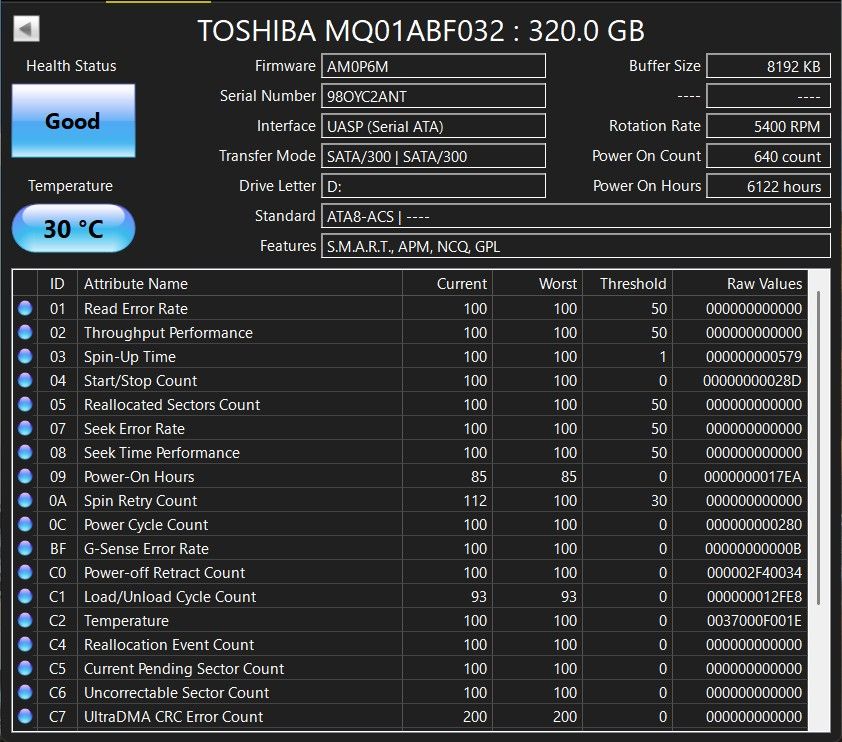Click the status orb for Reallocation Event Count

25,644
